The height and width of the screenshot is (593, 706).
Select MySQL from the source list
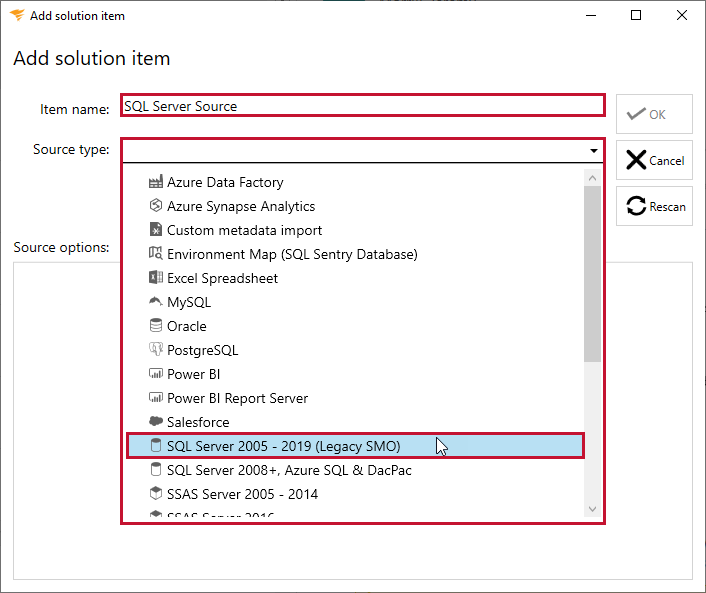(x=356, y=301)
